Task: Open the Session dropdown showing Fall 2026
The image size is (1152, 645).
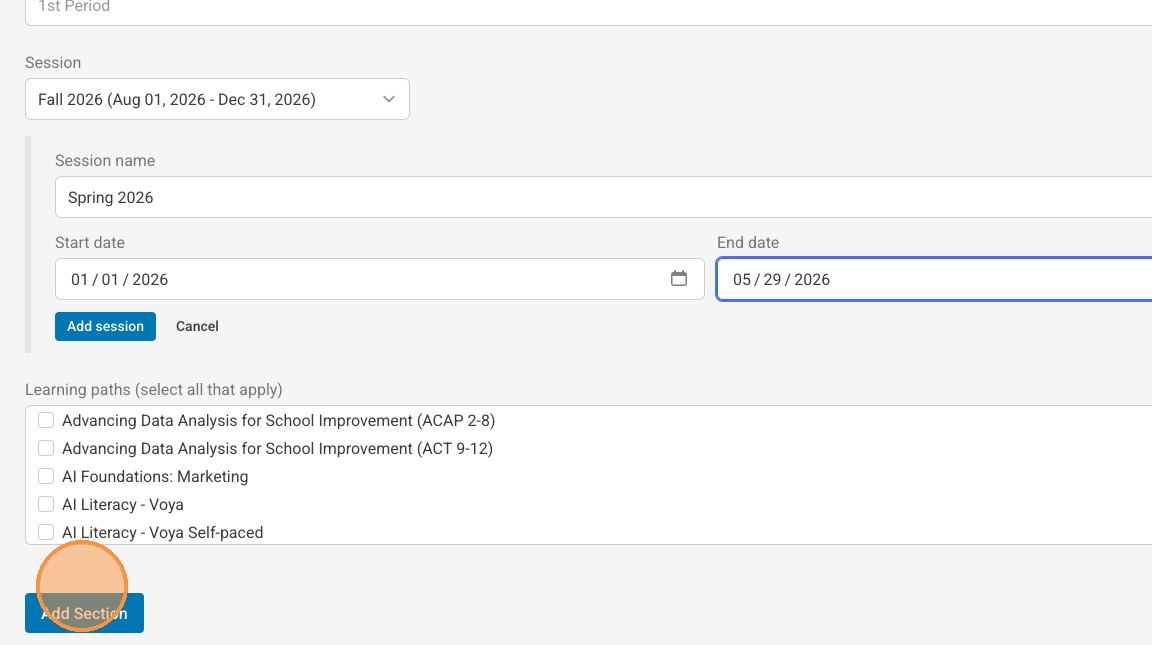Action: [x=217, y=99]
